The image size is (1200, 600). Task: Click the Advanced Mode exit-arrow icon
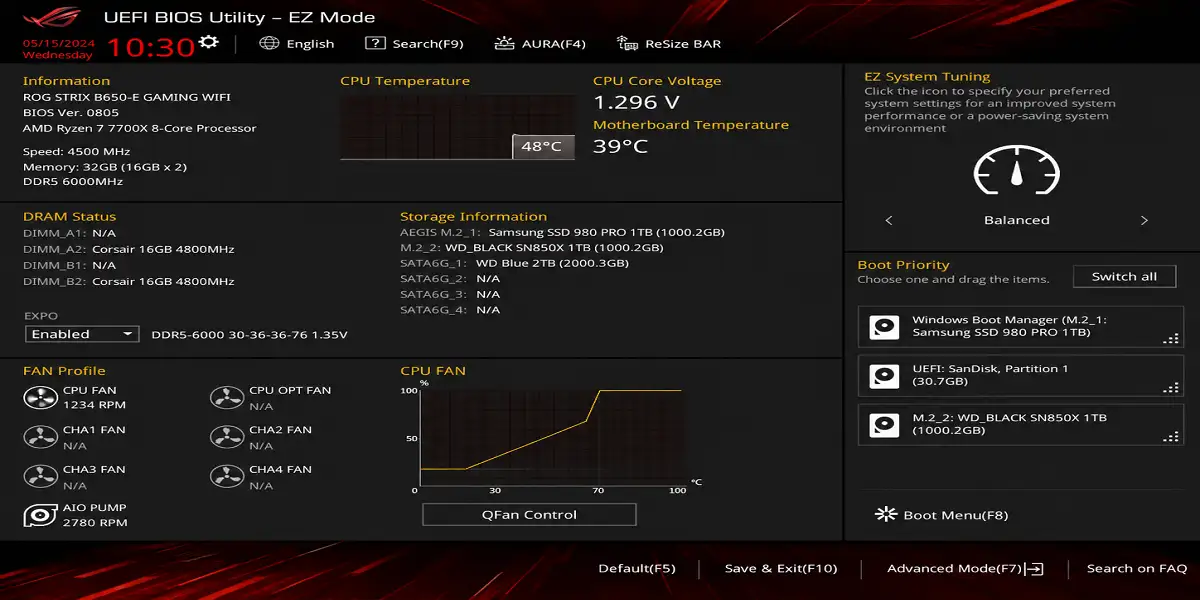1035,568
